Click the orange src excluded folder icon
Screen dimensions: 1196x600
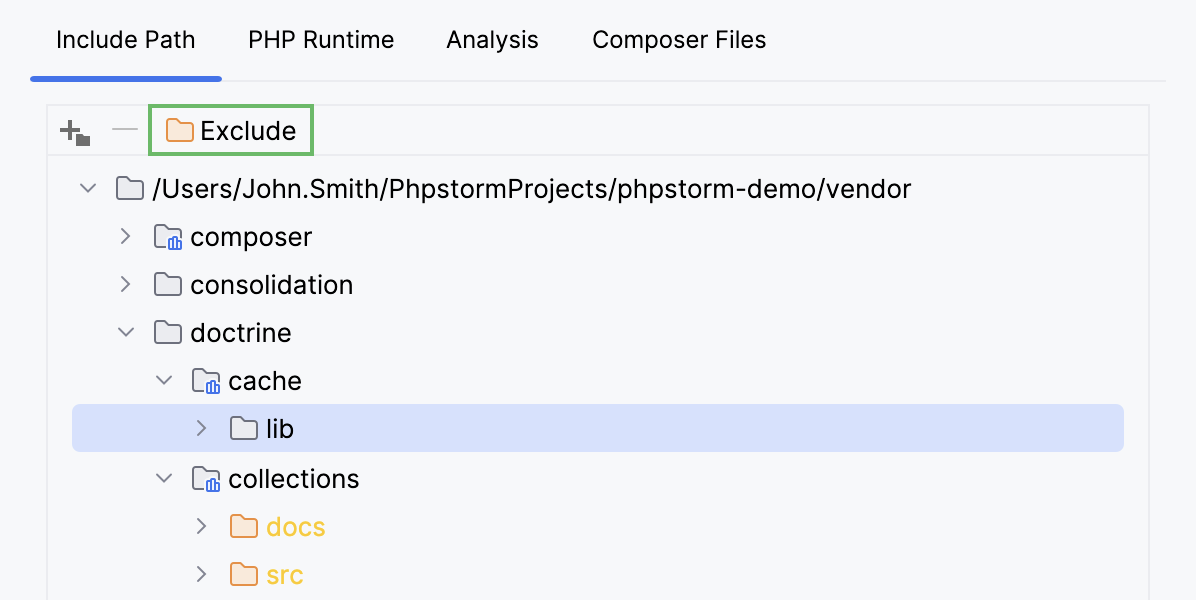243,575
